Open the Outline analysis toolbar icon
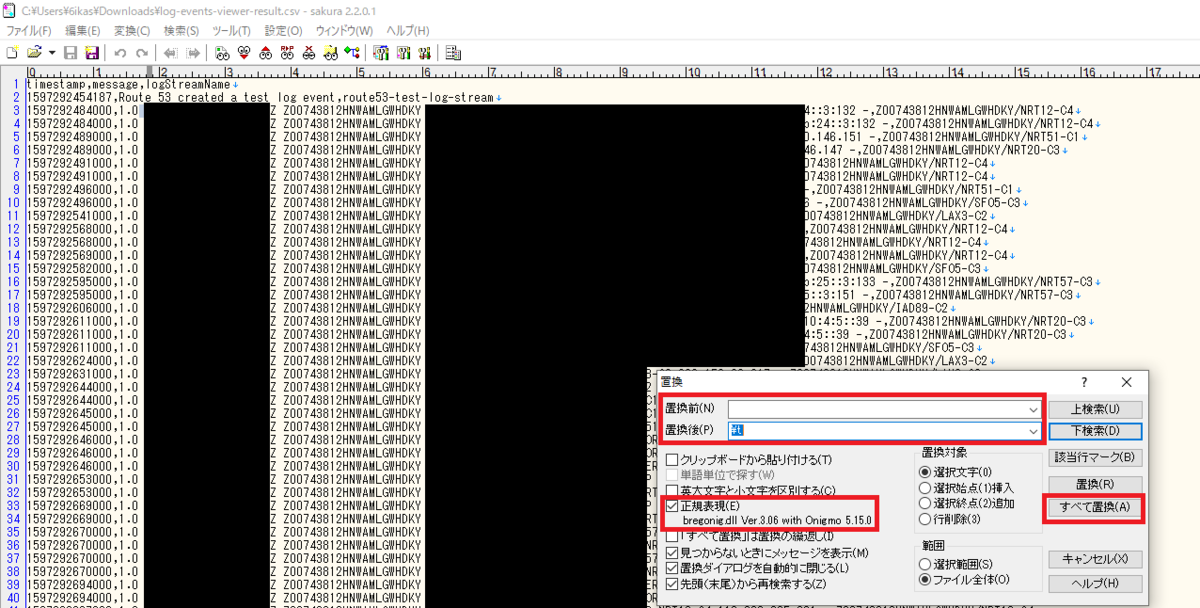 [x=453, y=53]
